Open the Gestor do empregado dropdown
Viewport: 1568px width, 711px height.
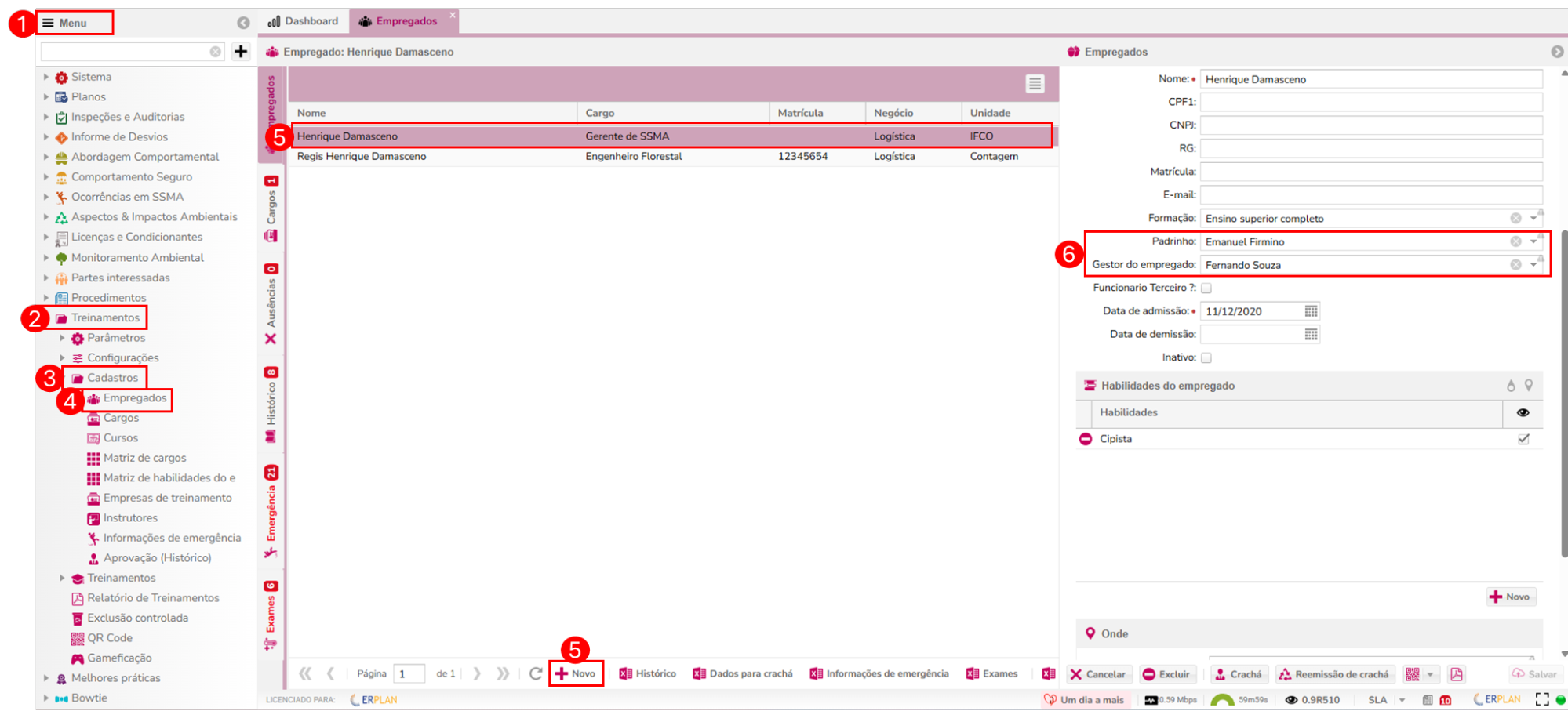[x=1533, y=265]
